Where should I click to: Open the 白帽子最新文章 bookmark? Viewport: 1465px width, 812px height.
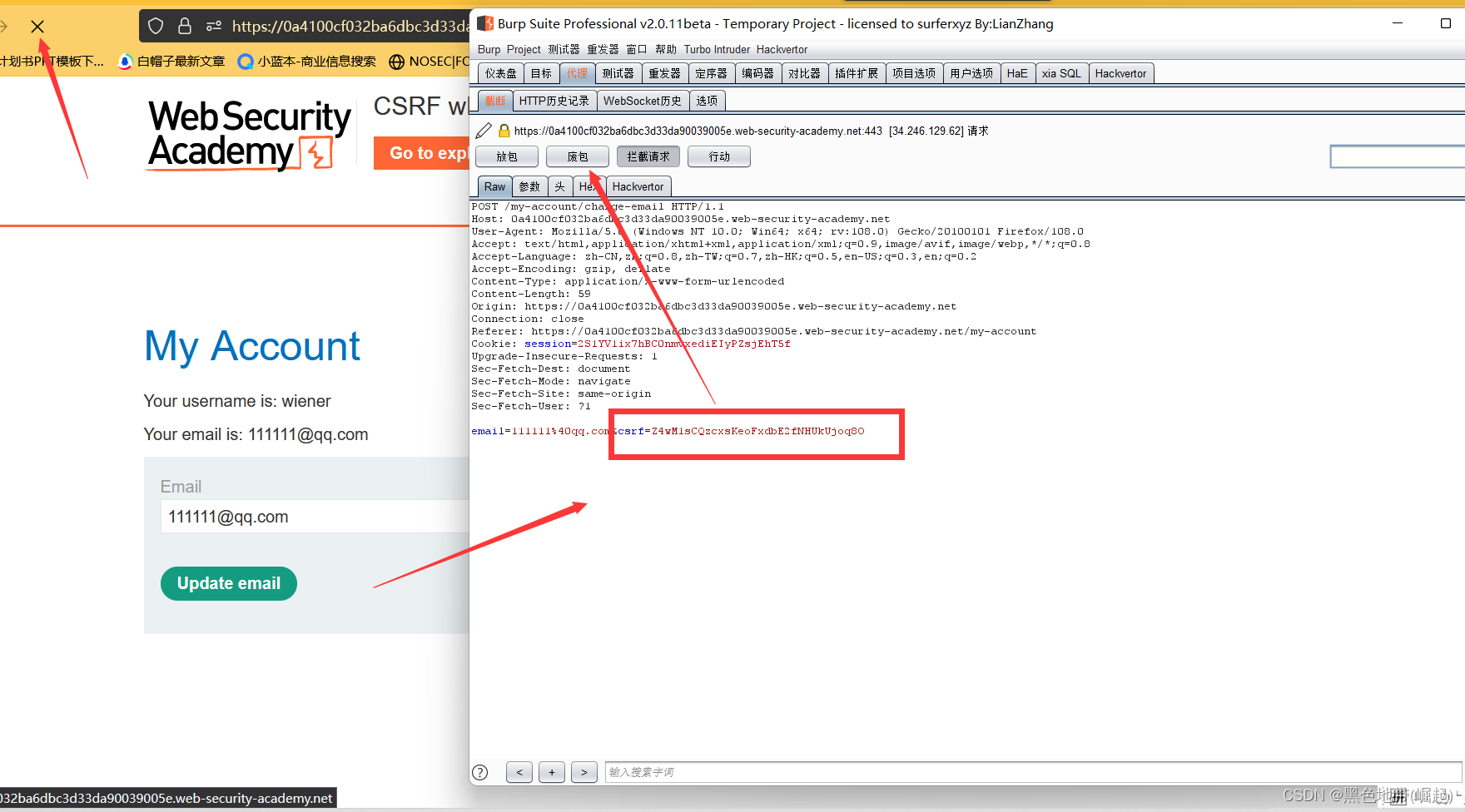(172, 61)
